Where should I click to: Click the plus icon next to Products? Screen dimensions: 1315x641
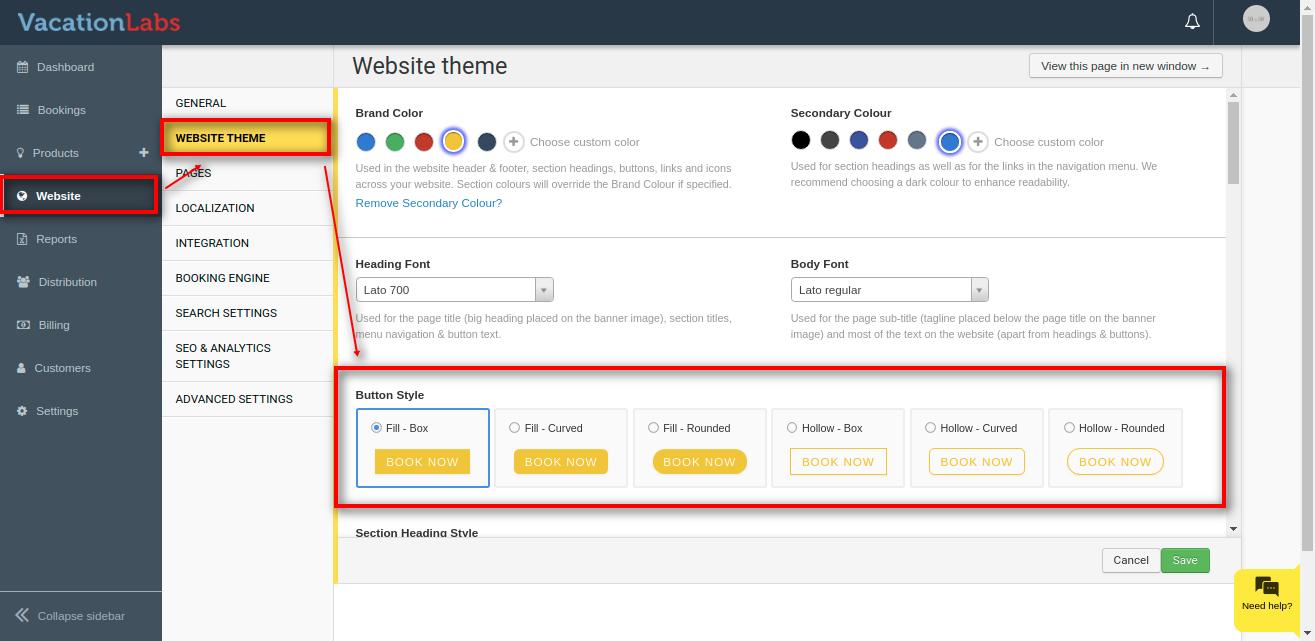point(143,152)
